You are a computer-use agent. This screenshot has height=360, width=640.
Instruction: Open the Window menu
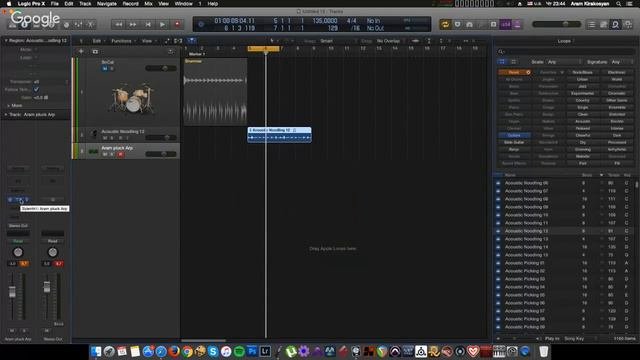click(184, 4)
